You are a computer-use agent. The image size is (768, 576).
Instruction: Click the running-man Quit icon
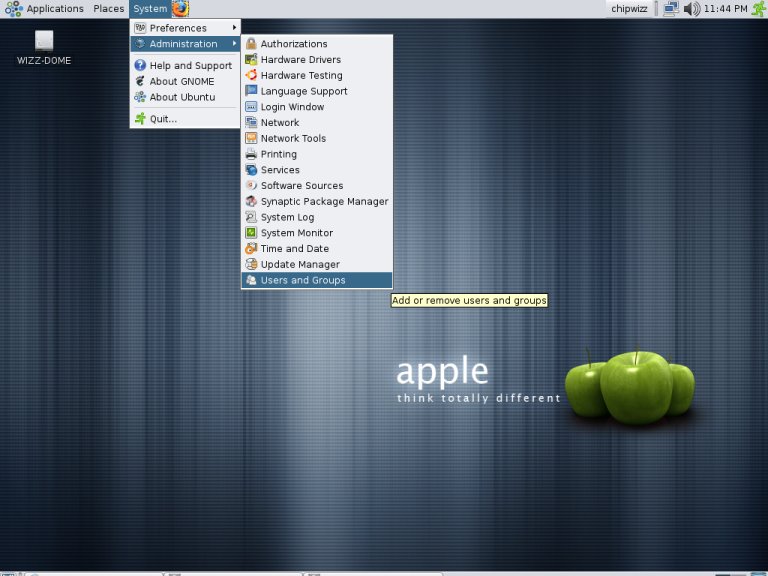coord(140,119)
